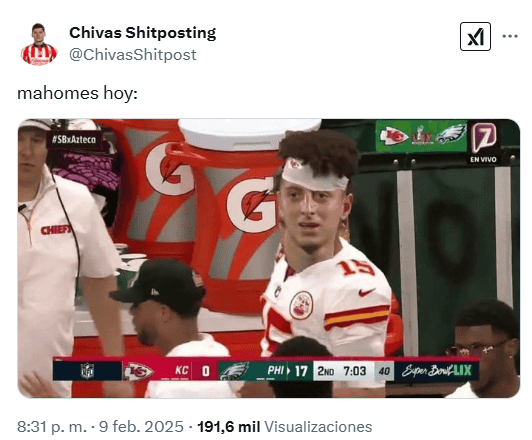Click the NFL shield logo on scoreboard
The width and height of the screenshot is (532, 440).
(x=87, y=370)
